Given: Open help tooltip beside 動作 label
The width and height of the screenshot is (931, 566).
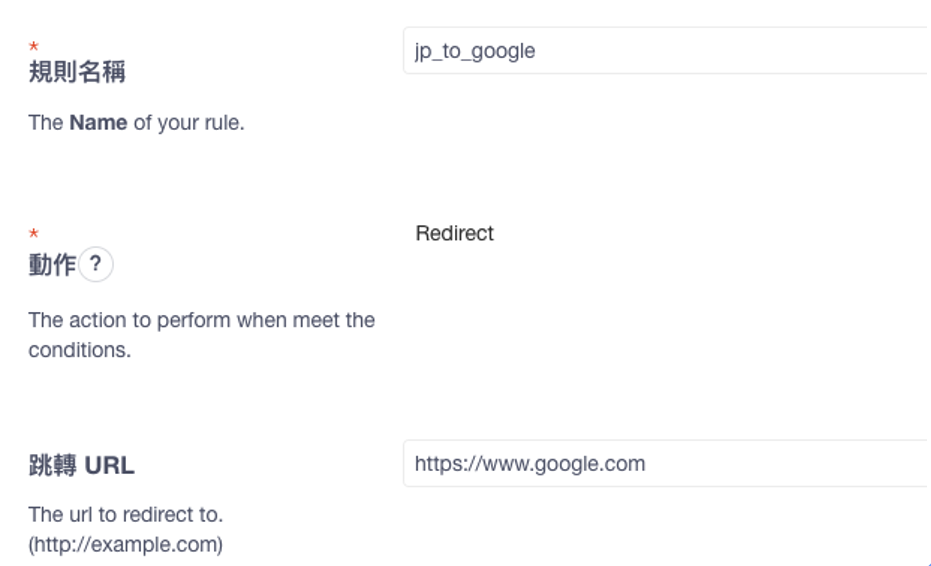Looking at the screenshot, I should coord(95,265).
